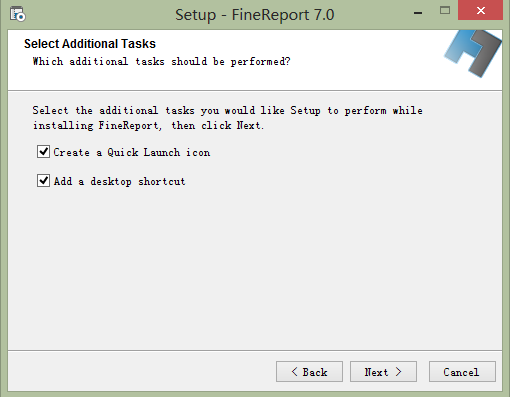Click the Next button

383,372
